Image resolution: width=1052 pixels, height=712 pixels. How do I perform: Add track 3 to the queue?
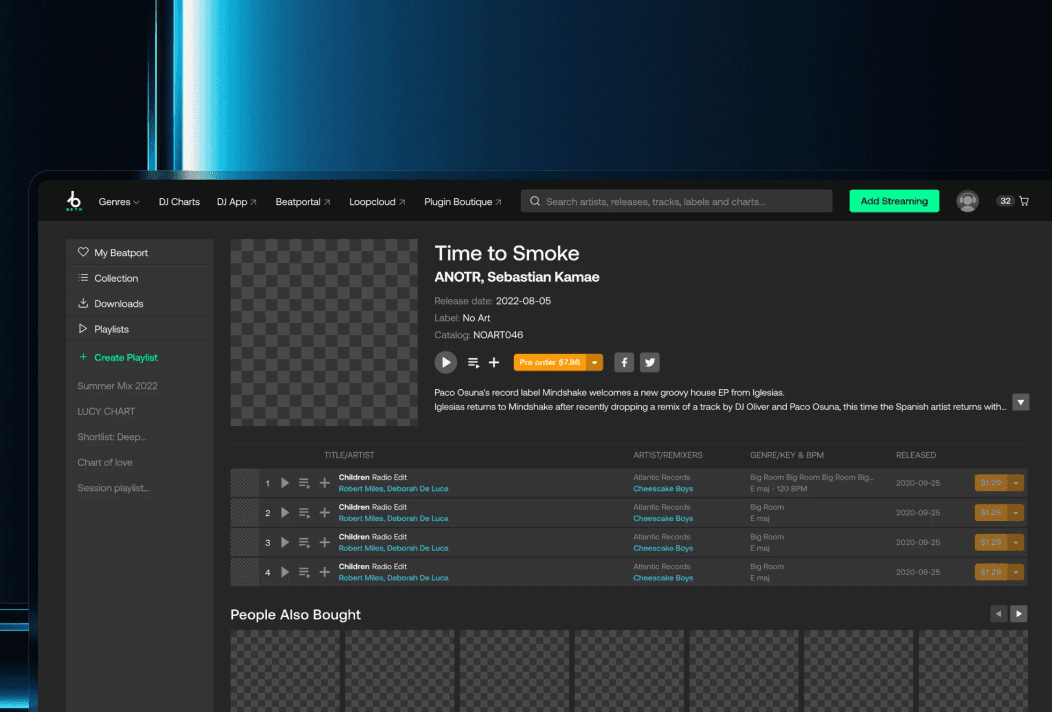304,542
